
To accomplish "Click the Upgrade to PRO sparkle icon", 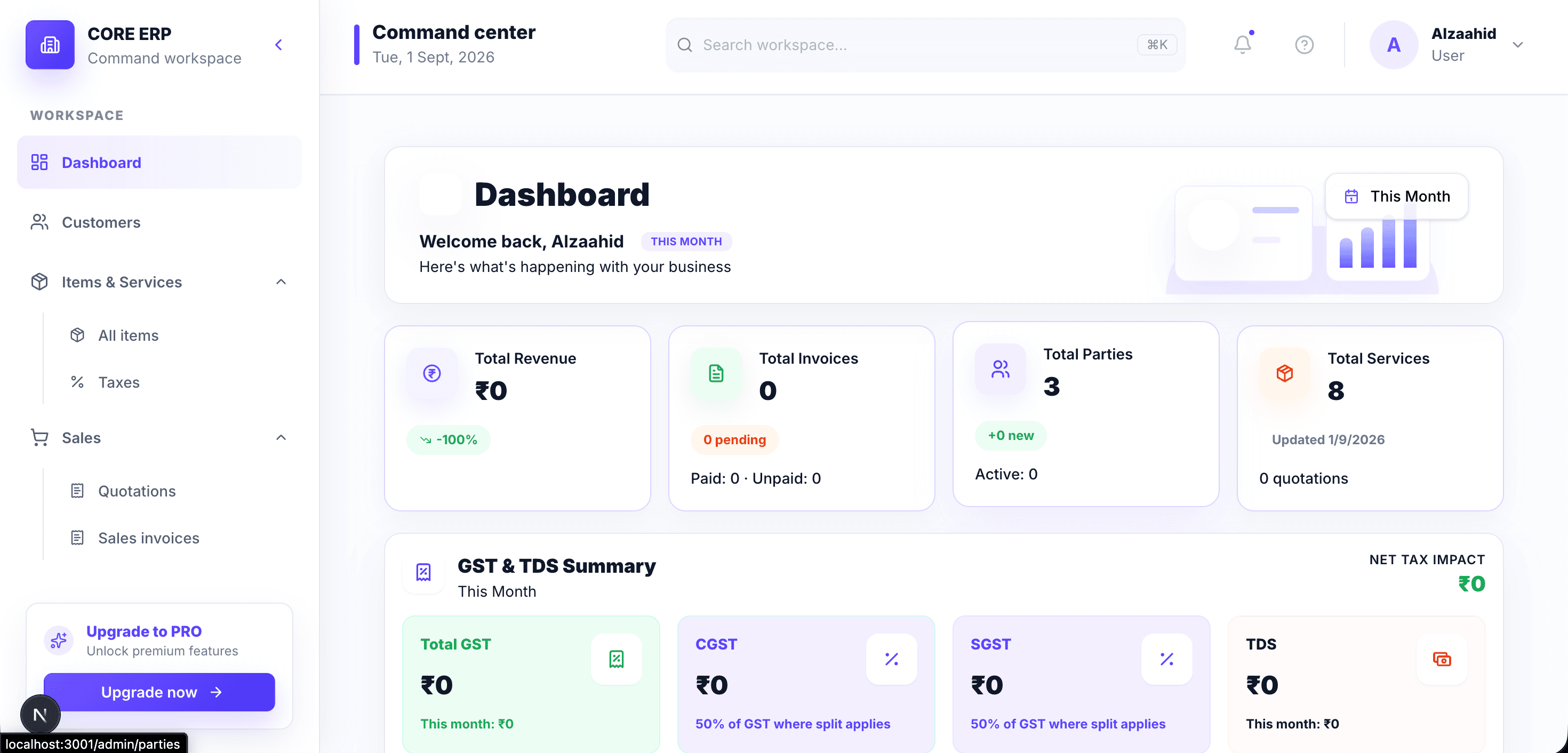I will 59,640.
